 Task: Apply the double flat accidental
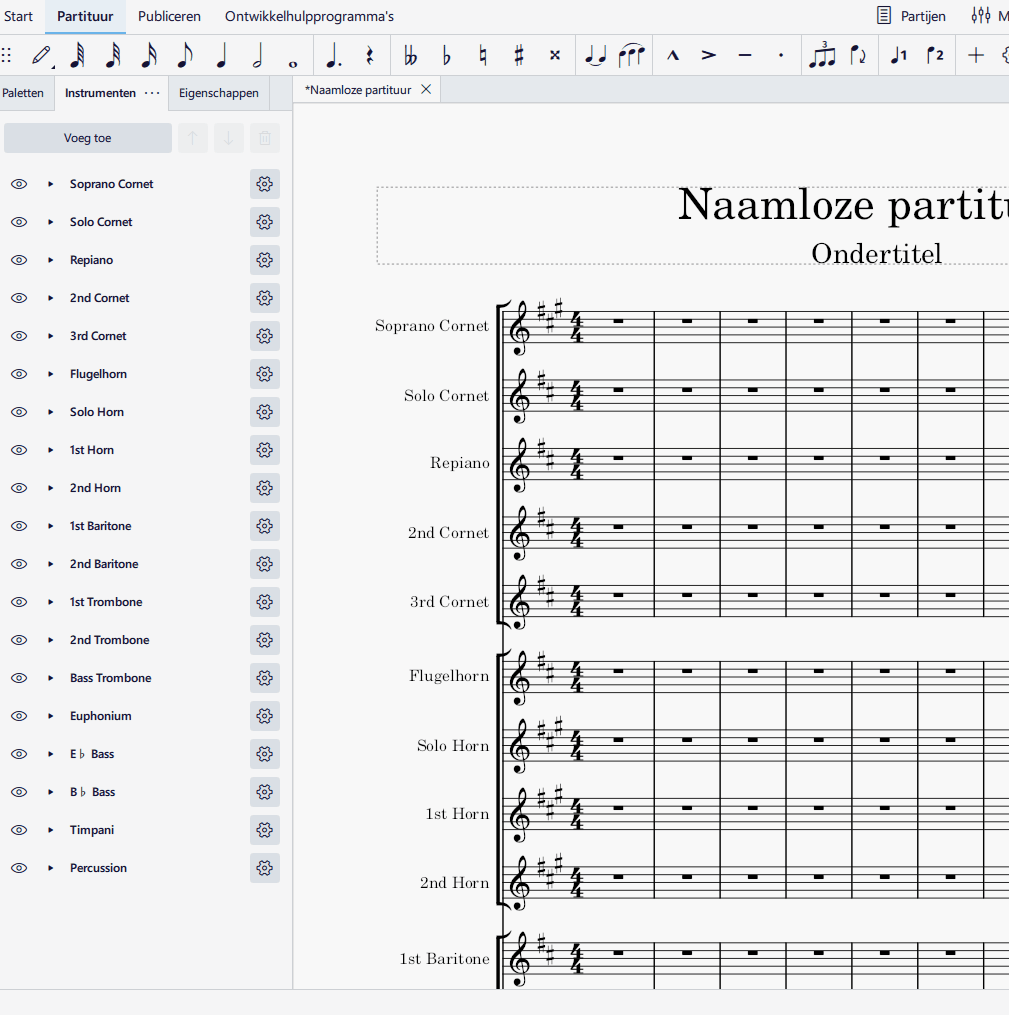click(x=410, y=56)
